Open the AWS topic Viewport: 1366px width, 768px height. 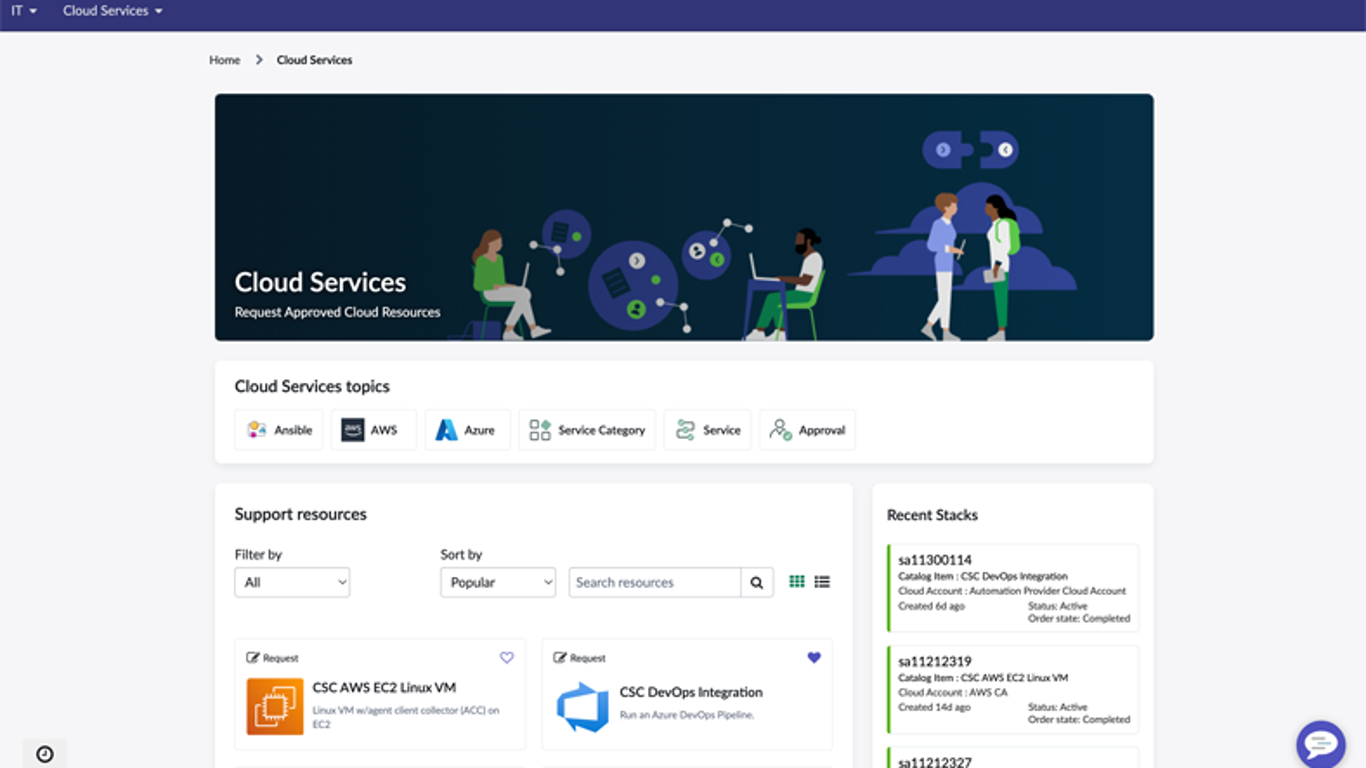pyautogui.click(x=373, y=430)
